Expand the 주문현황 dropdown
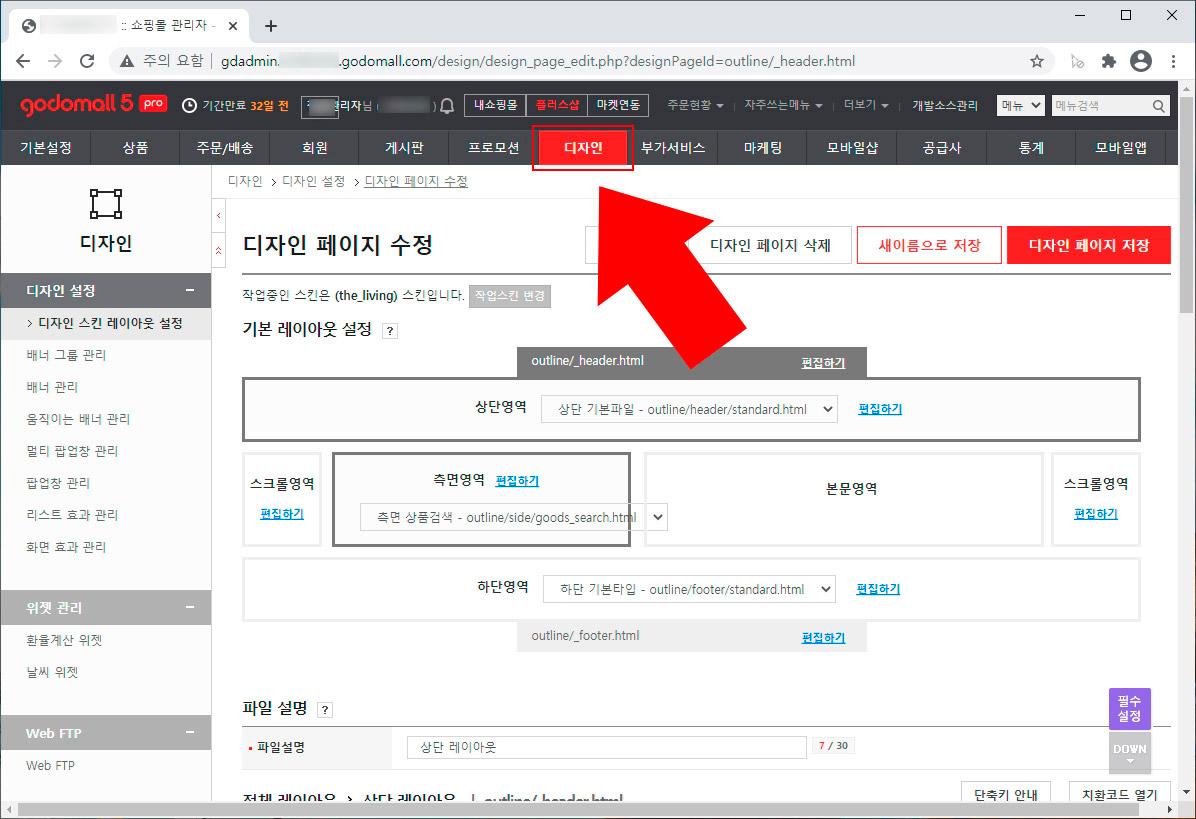The width and height of the screenshot is (1196, 819). [x=695, y=105]
